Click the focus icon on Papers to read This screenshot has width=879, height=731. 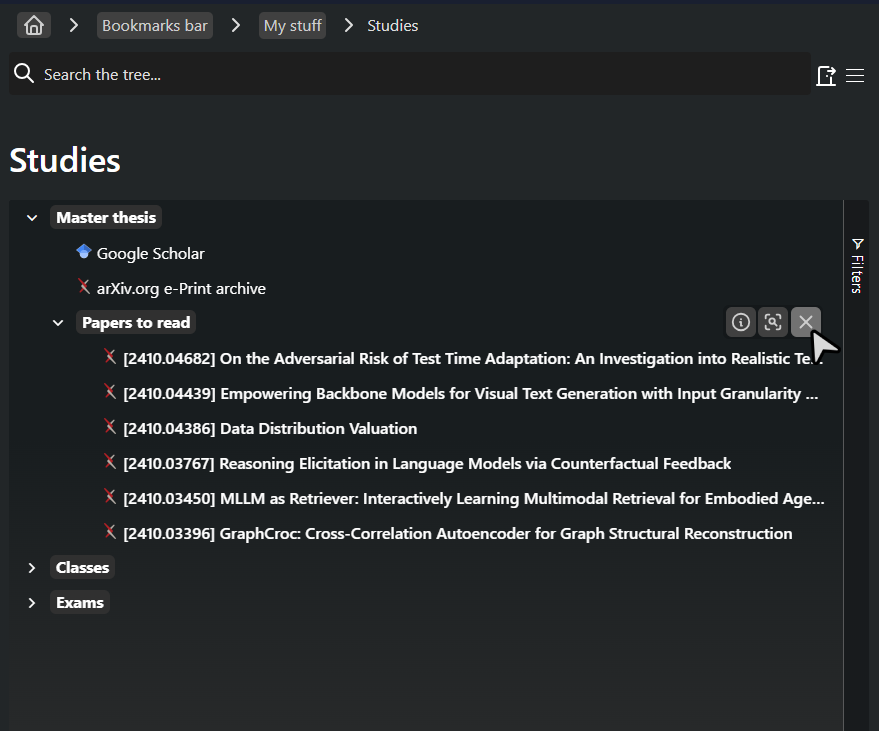773,322
